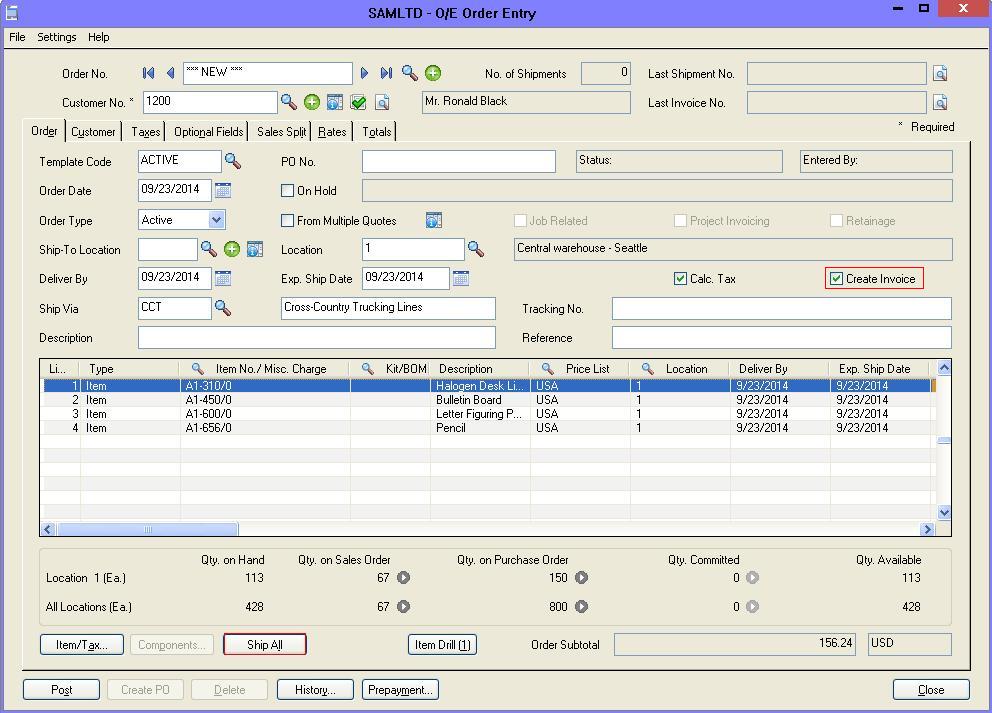The height and width of the screenshot is (713, 992).
Task: Open customer info icon beside Customer No.
Action: [x=335, y=102]
